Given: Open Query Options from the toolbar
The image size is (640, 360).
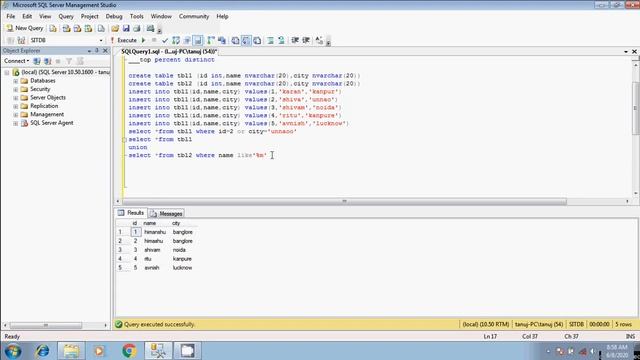Looking at the screenshot, I should pos(187,40).
